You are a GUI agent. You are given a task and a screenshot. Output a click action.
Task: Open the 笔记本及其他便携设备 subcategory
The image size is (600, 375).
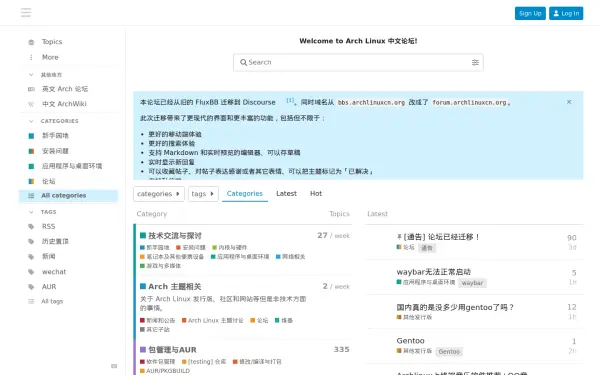pyautogui.click(x=172, y=257)
